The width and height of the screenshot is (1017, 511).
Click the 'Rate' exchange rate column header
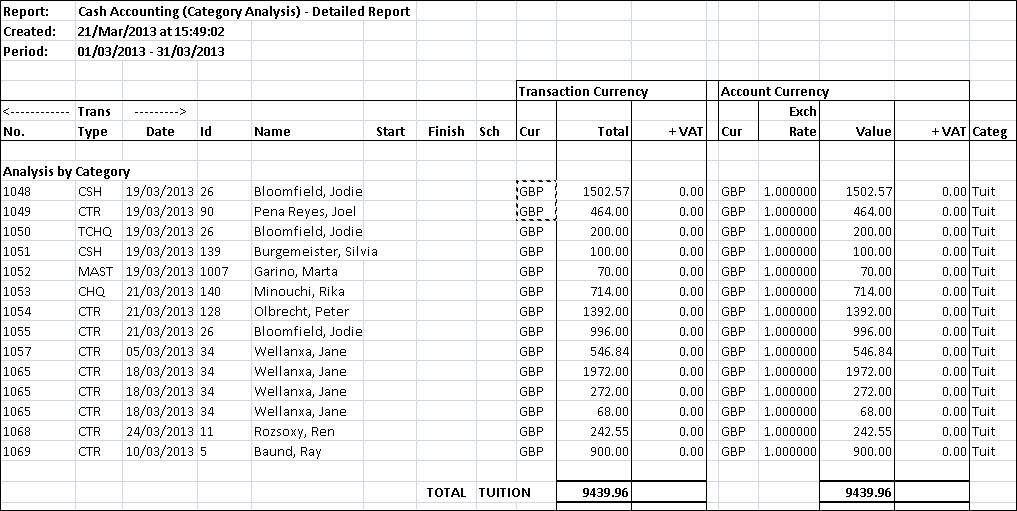[x=802, y=131]
